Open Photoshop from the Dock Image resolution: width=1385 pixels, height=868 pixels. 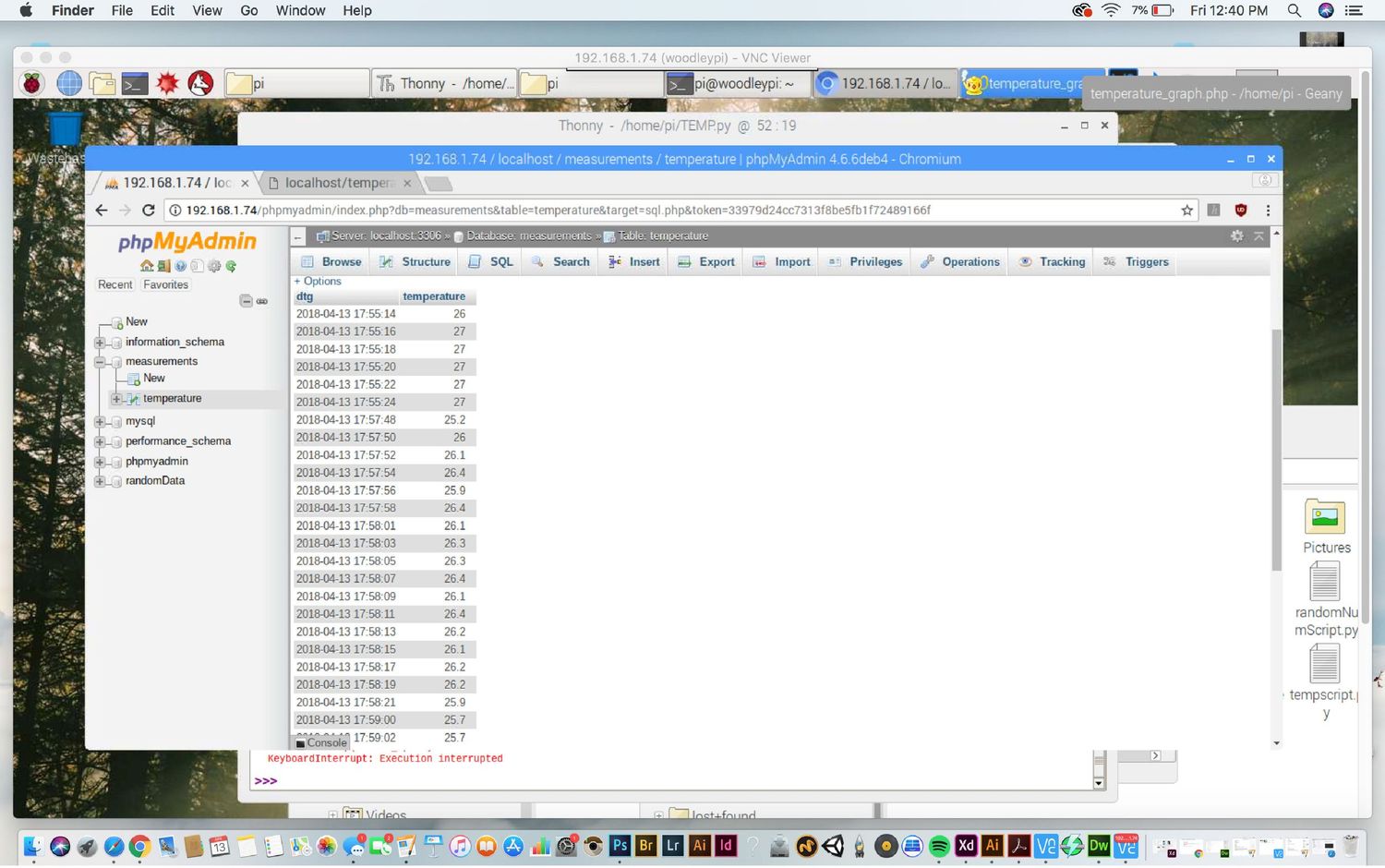pos(620,845)
